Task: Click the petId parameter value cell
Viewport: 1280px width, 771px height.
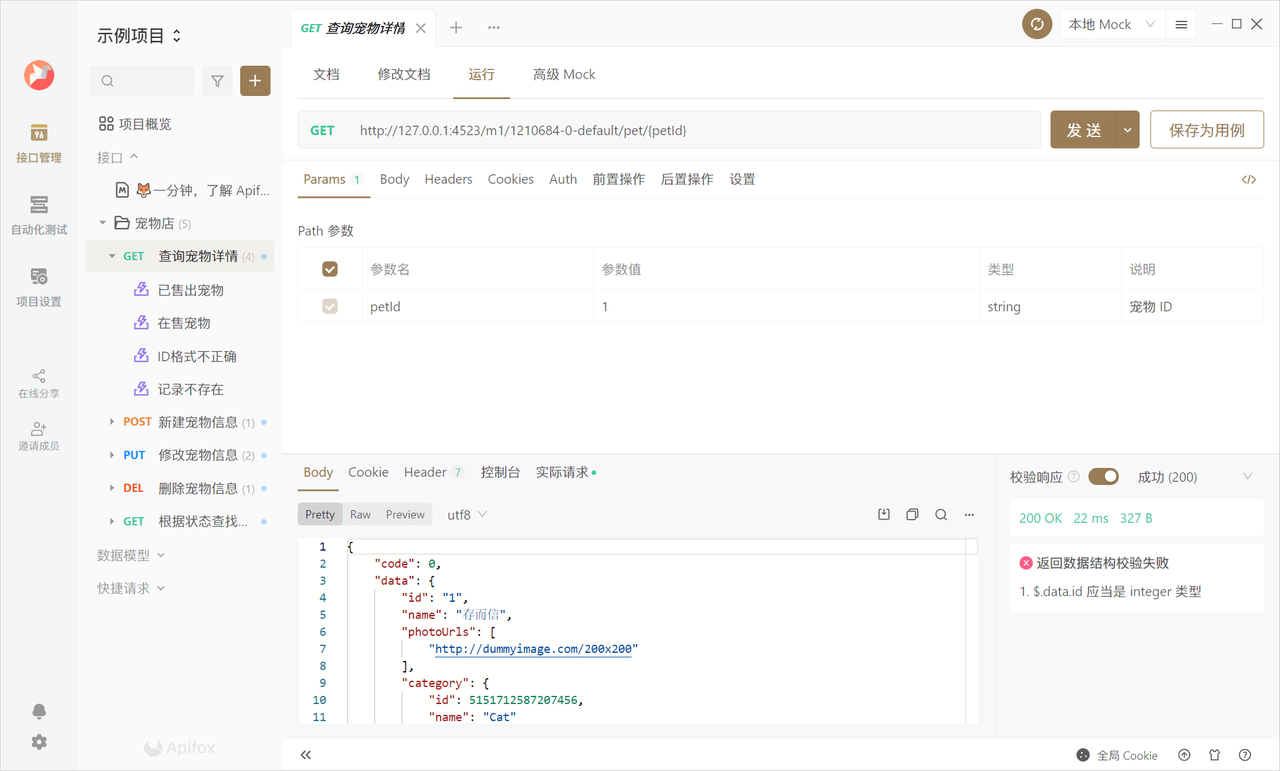Action: coord(786,307)
